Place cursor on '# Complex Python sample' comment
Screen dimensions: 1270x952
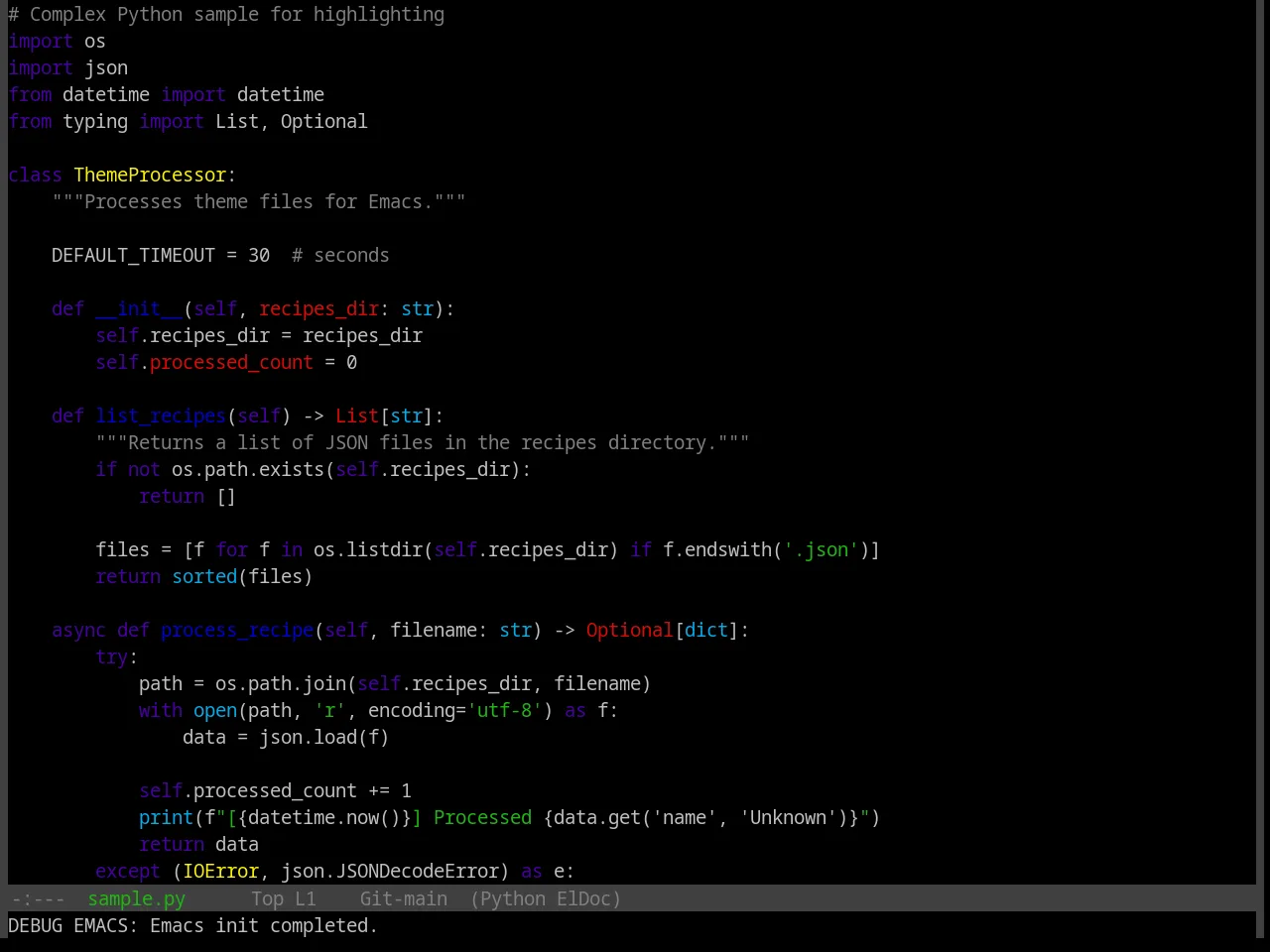click(x=226, y=15)
